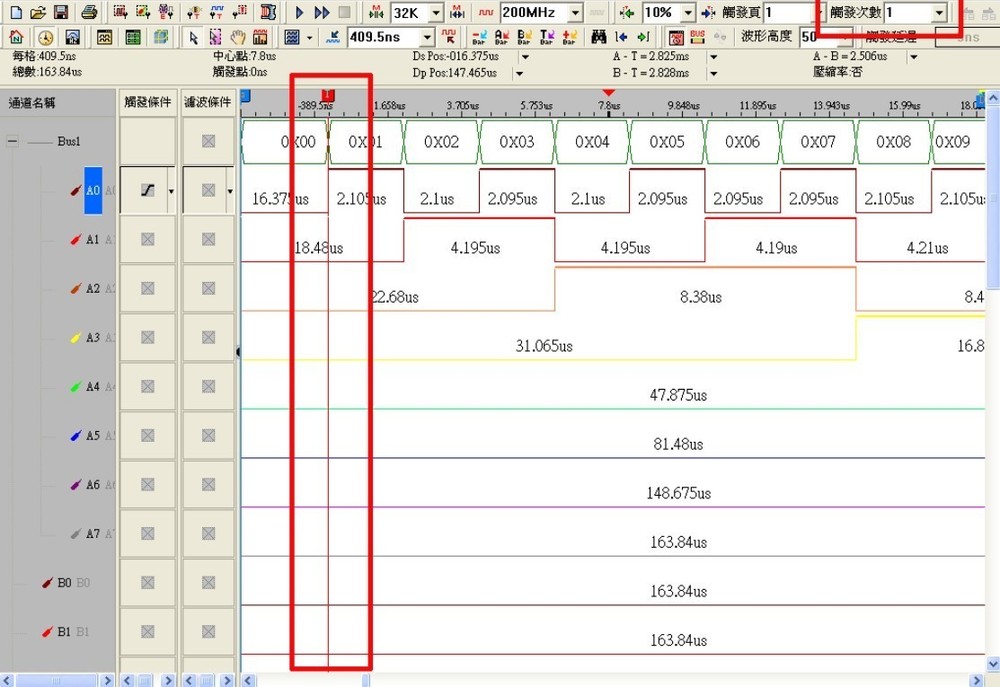
Task: Toggle the B0 filter condition box
Action: click(x=209, y=582)
